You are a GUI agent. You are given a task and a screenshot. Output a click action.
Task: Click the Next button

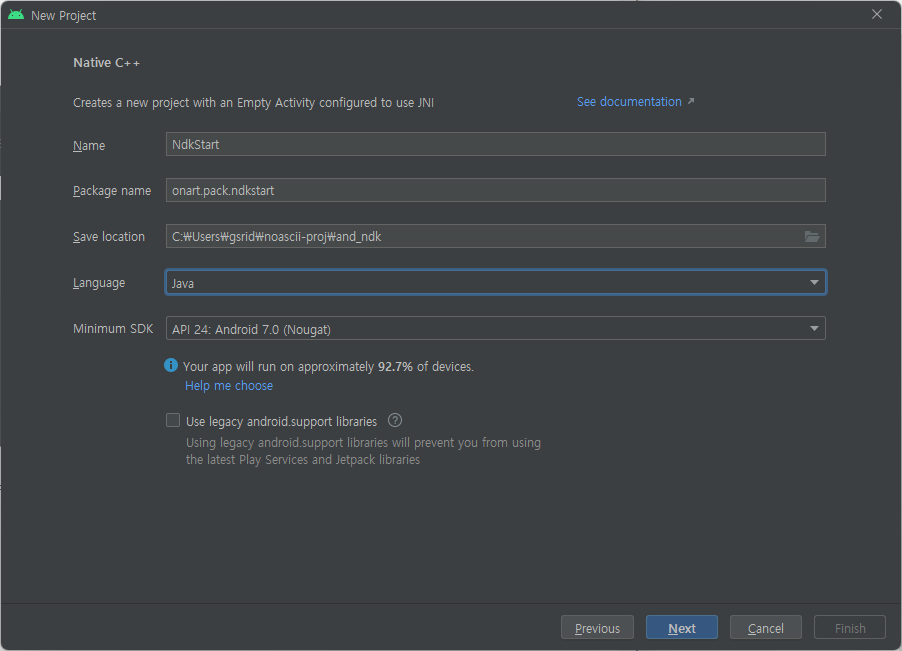pos(682,627)
